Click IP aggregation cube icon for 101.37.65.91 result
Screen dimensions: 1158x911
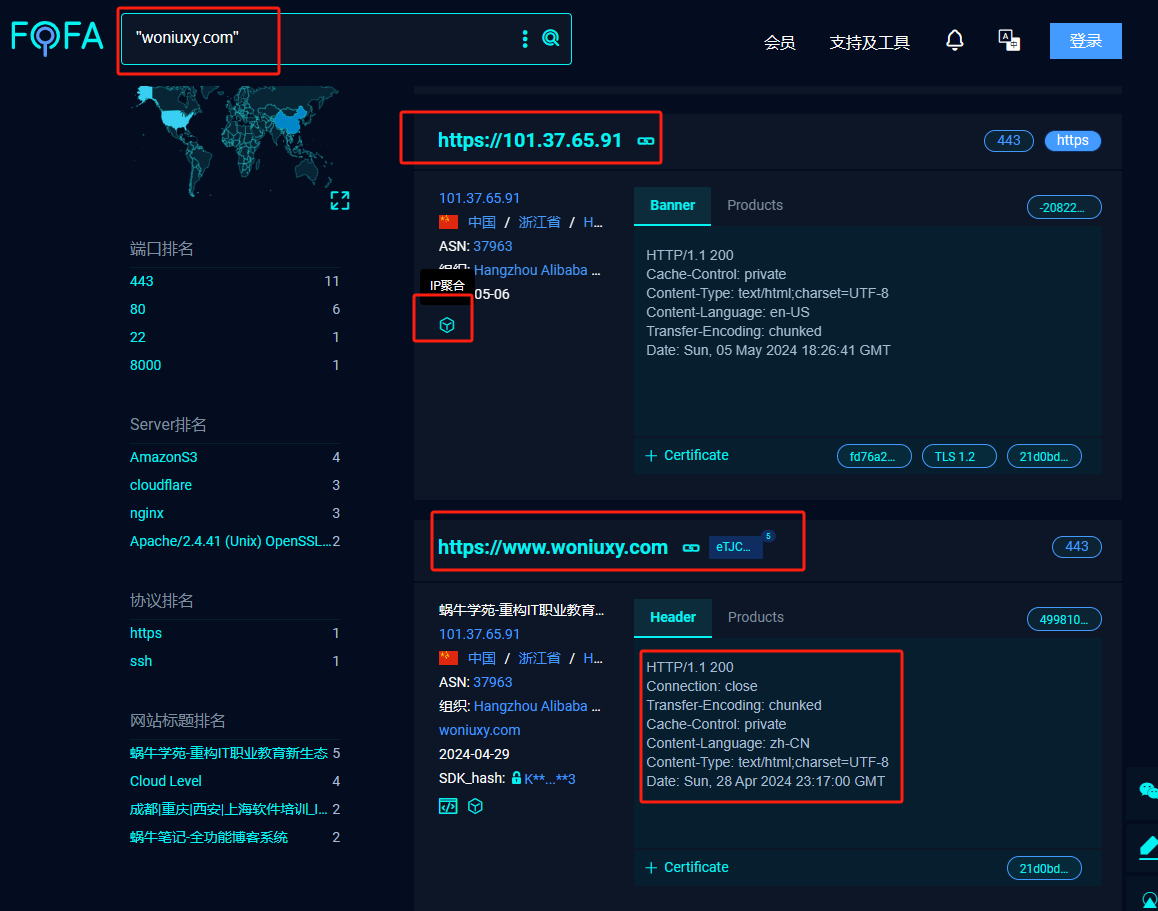[447, 325]
